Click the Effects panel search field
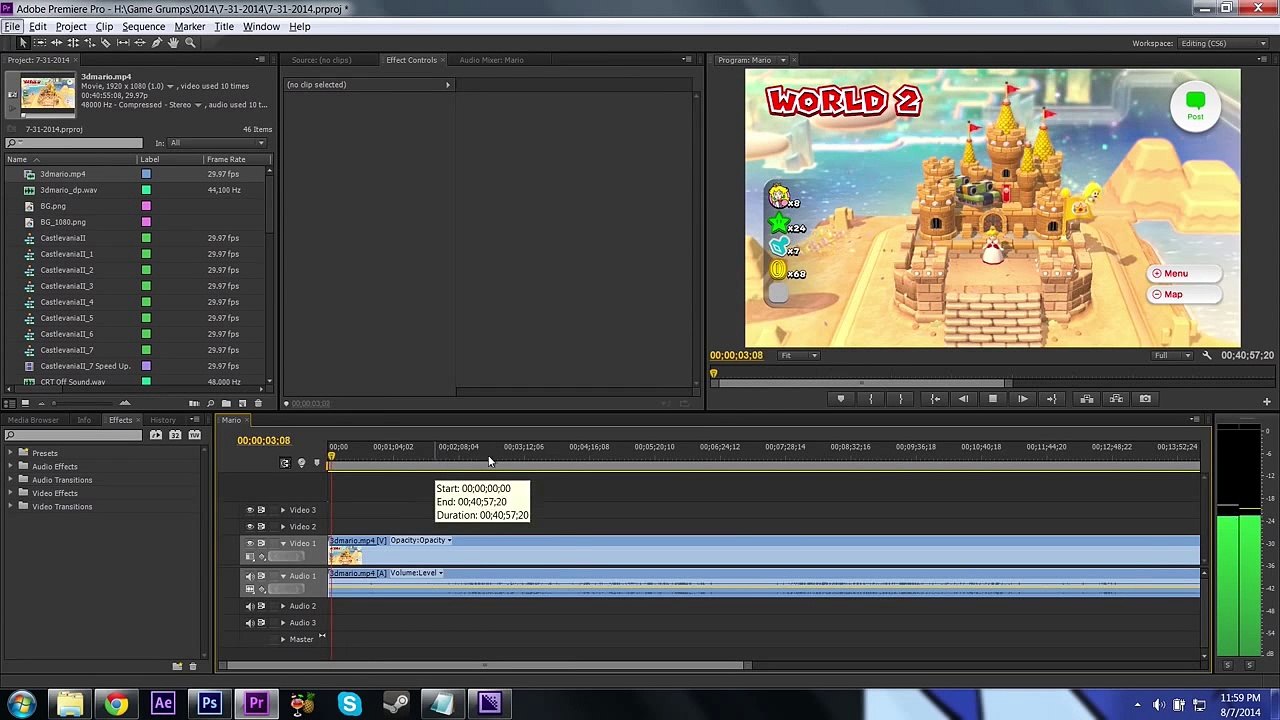1280x720 pixels. [x=75, y=435]
